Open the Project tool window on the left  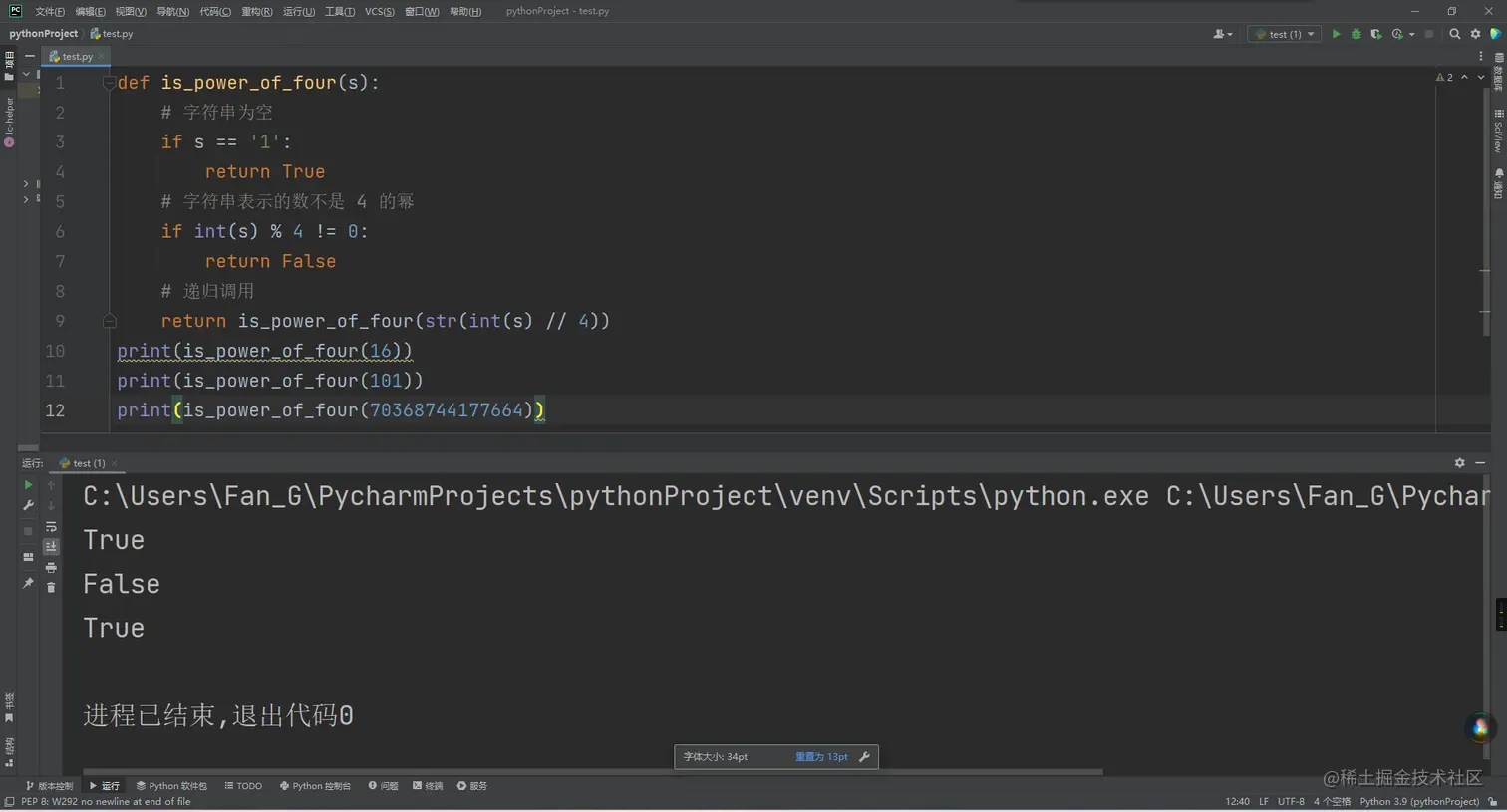[9, 65]
